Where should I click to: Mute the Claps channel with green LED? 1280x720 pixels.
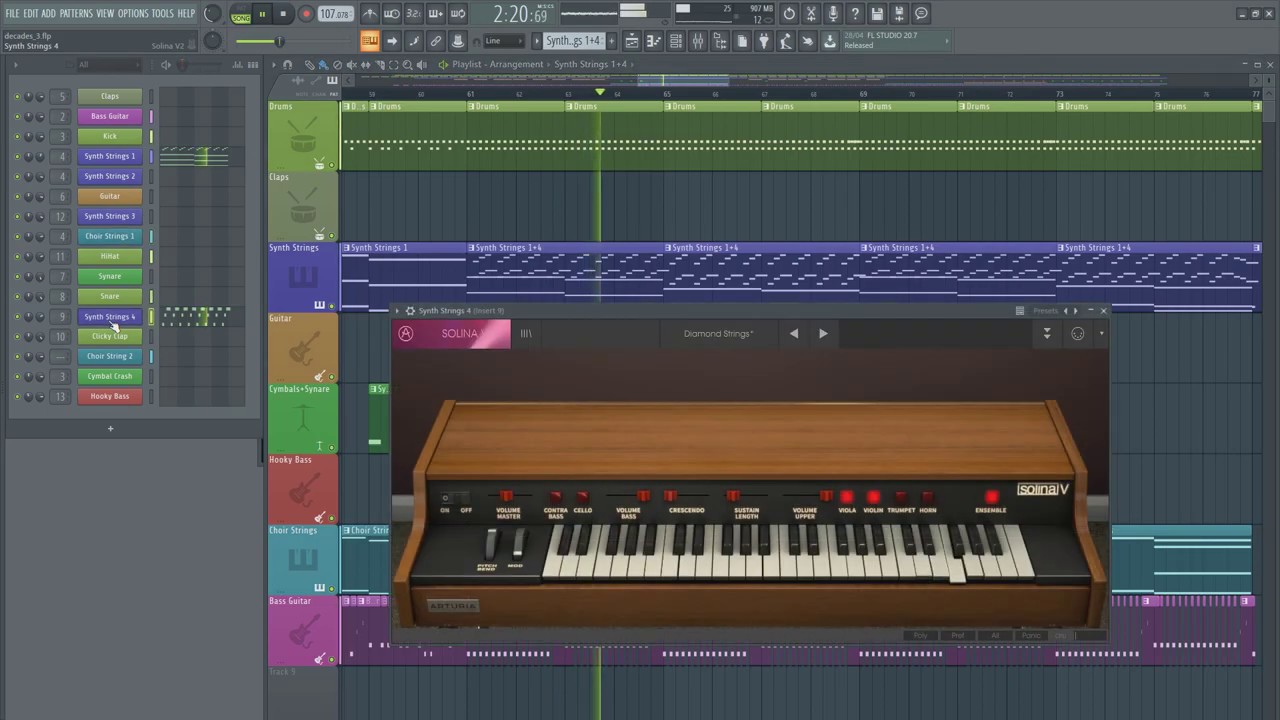(x=16, y=96)
